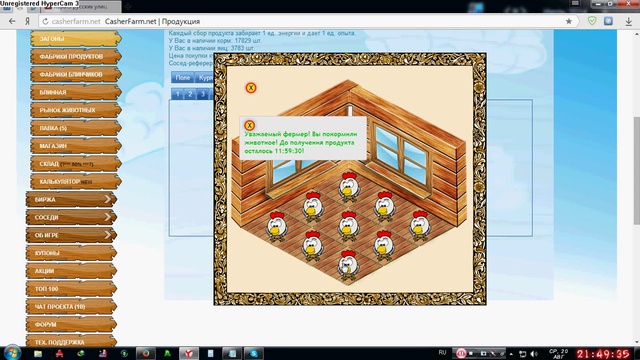
Task: Open browser downloads arrow icon
Action: click(629, 22)
